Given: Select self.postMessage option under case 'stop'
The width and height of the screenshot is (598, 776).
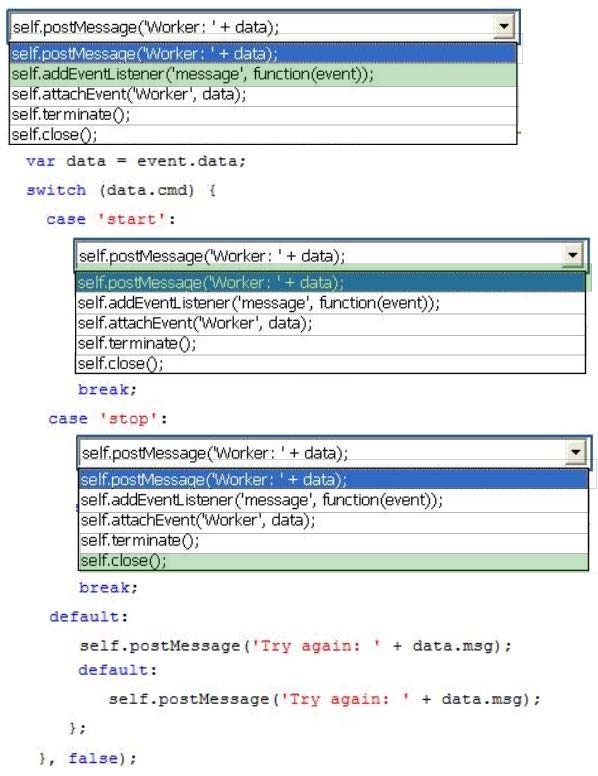Looking at the screenshot, I should 333,480.
